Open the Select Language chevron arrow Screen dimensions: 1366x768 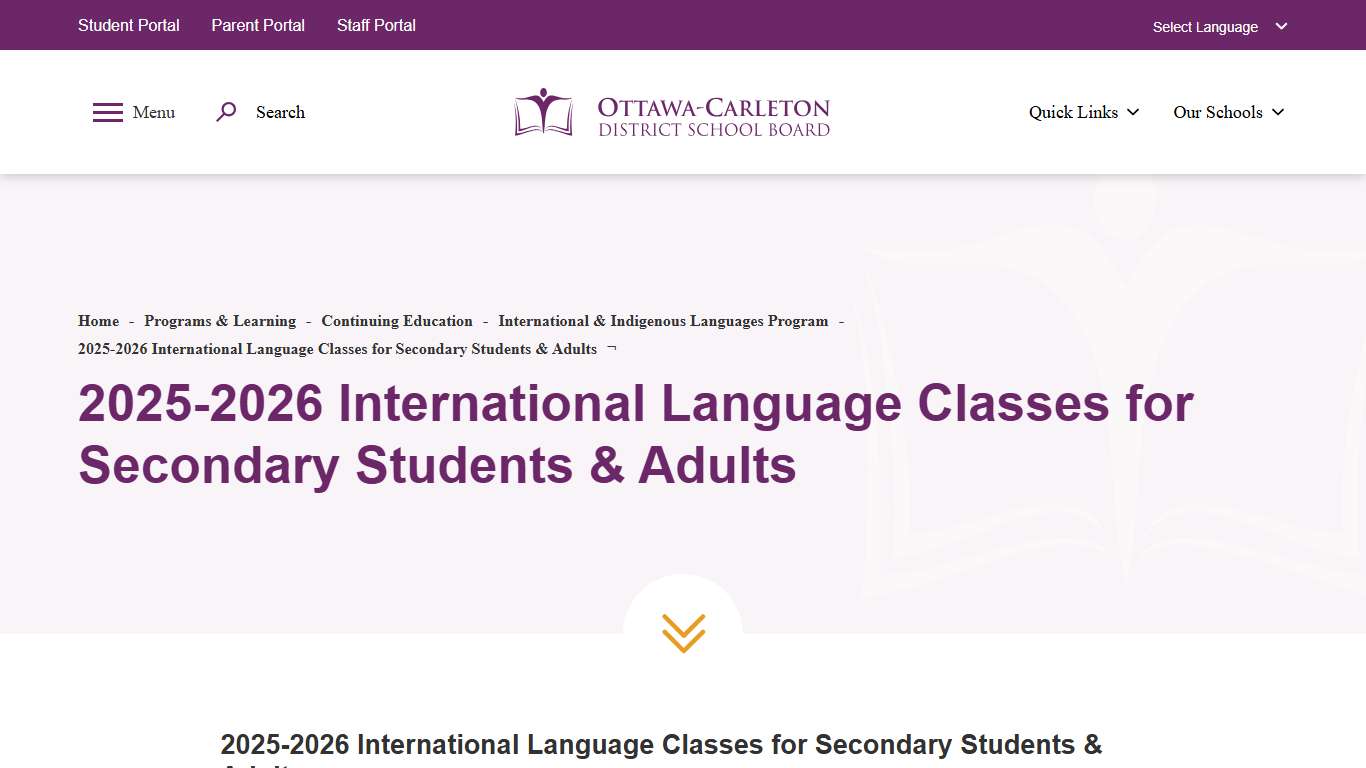1281,27
